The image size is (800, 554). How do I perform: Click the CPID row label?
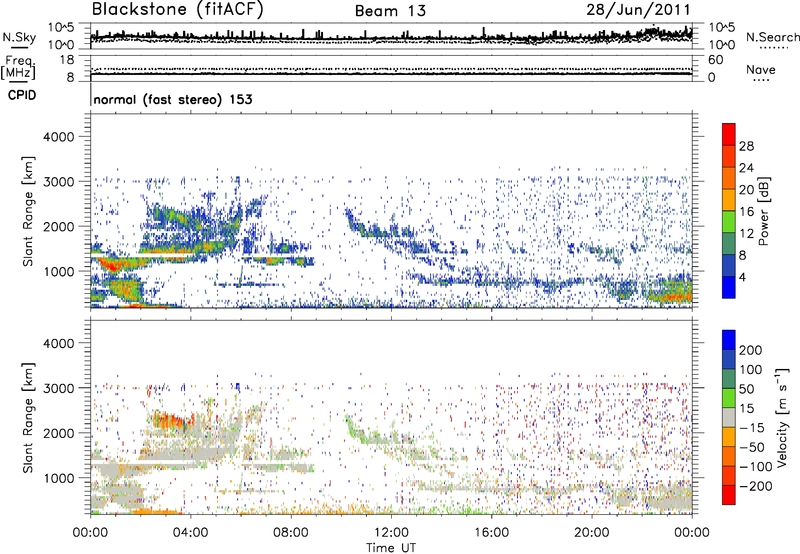pyautogui.click(x=22, y=95)
